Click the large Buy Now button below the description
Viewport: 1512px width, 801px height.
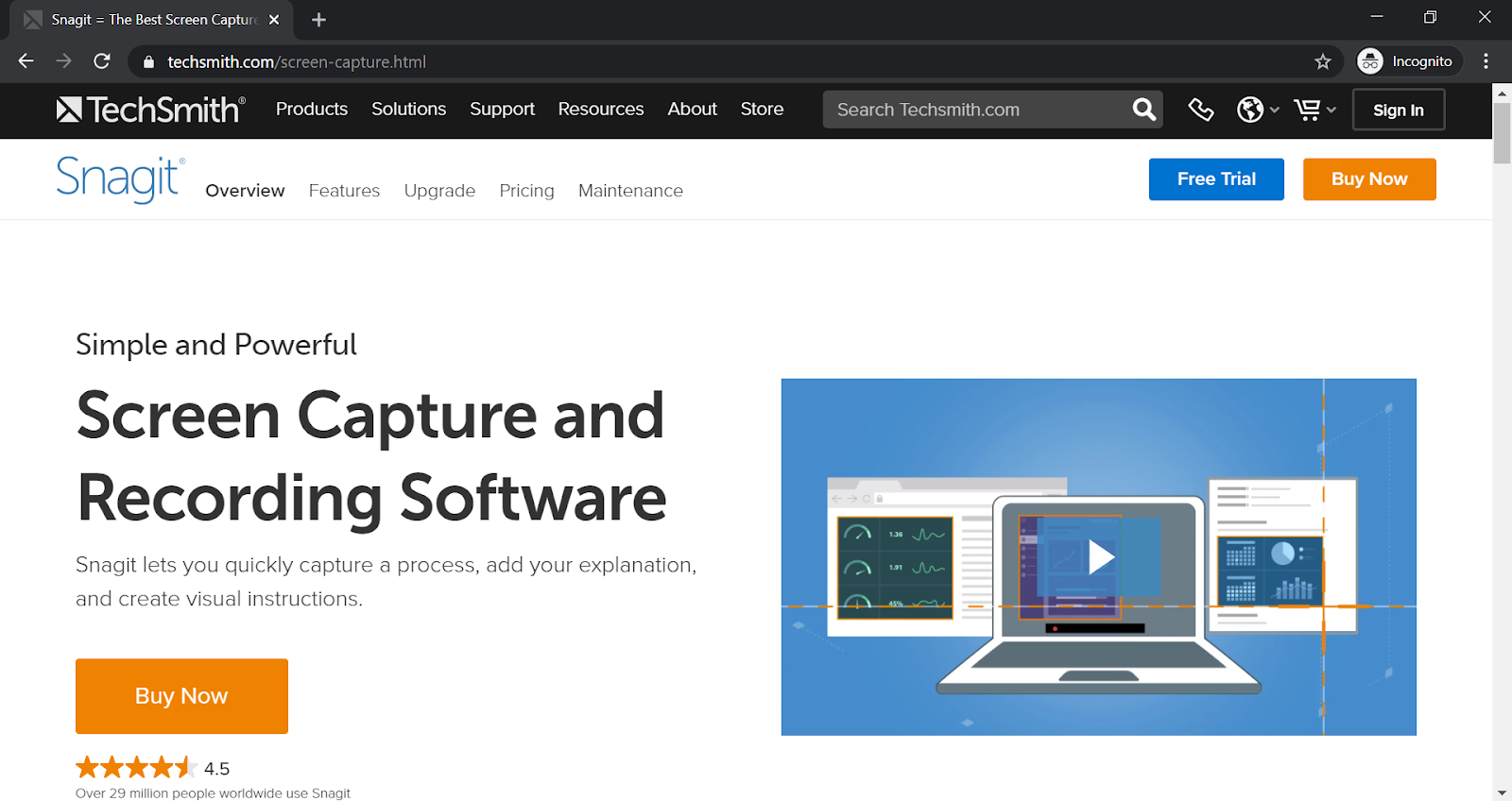tap(181, 696)
